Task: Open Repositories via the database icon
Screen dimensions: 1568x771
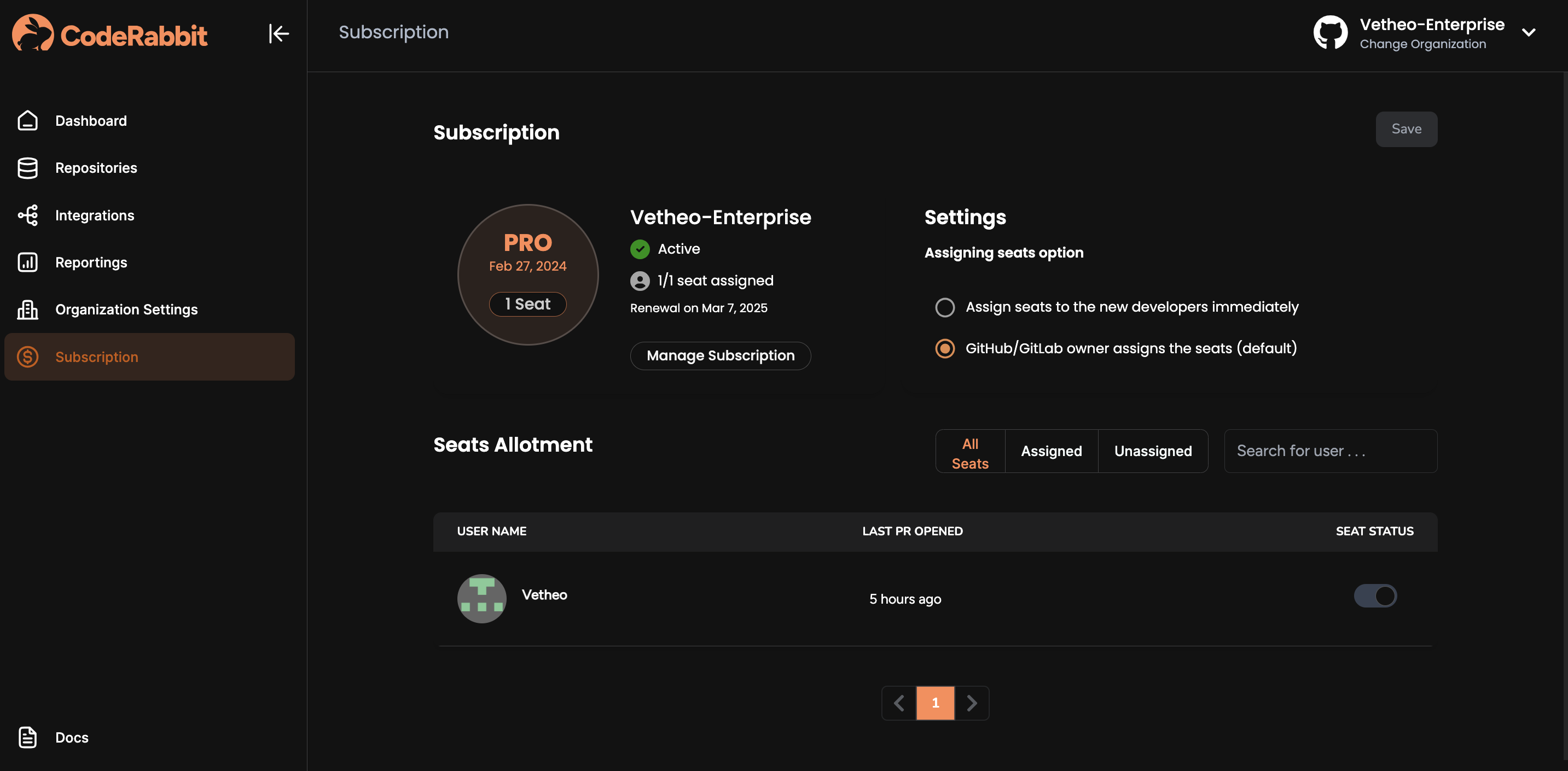Action: [x=27, y=168]
